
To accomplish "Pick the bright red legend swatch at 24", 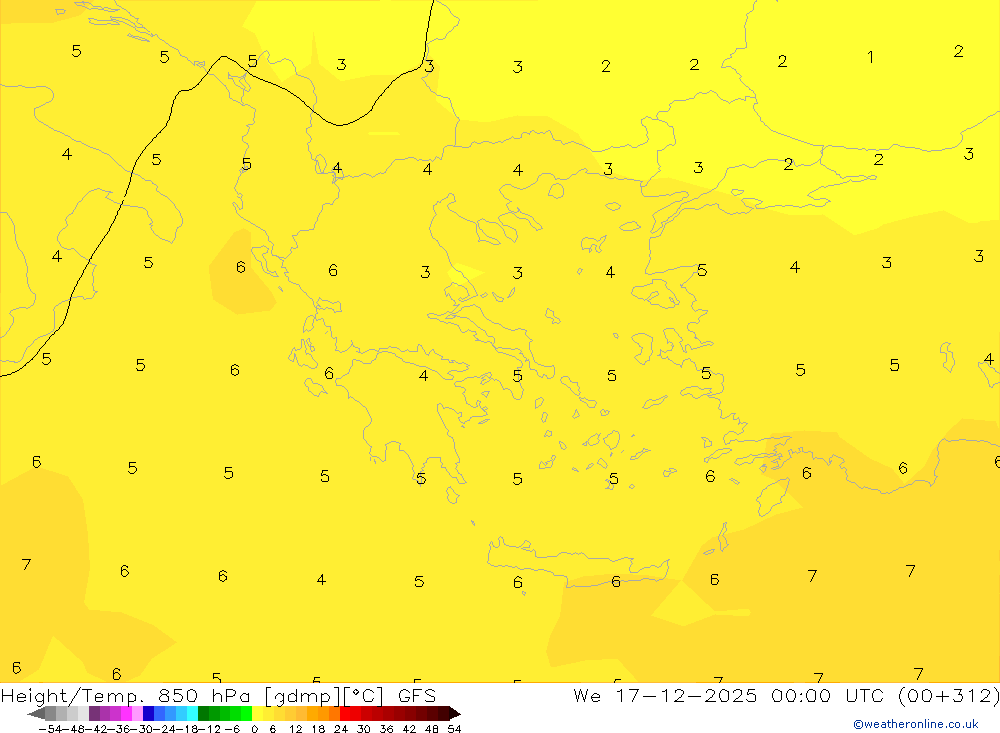I will (345, 713).
